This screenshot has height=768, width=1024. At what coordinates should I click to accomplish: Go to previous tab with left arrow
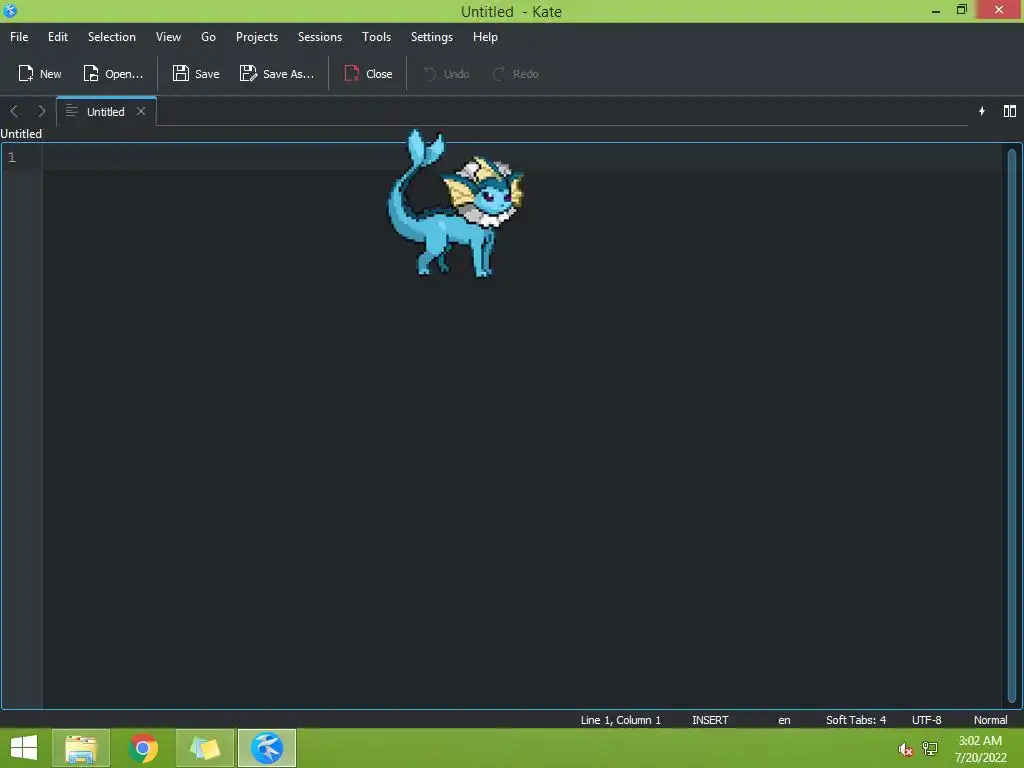point(14,111)
